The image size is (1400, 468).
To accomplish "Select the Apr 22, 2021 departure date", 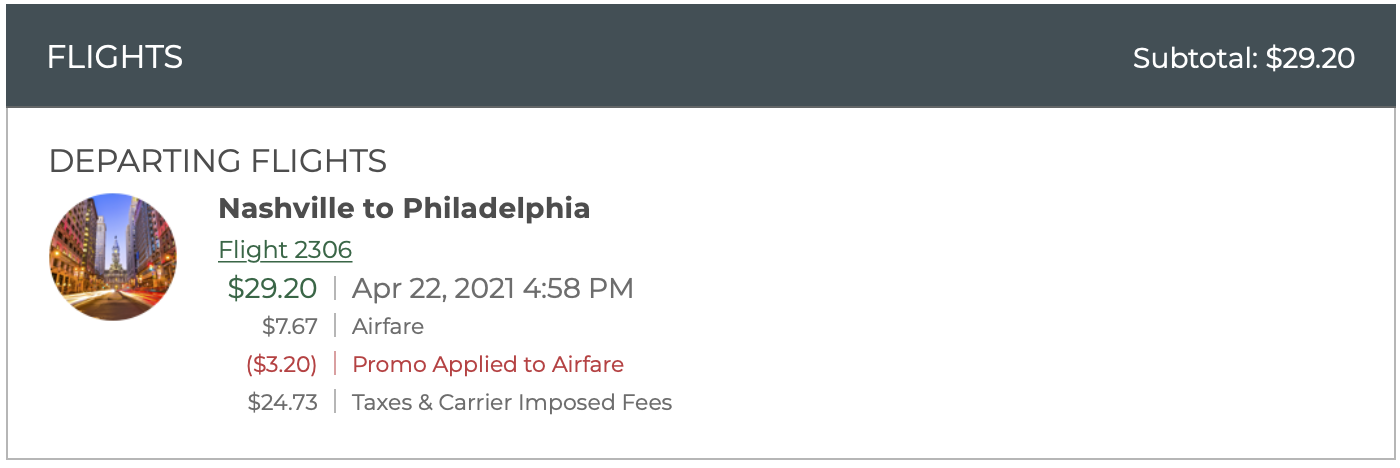I will (437, 289).
